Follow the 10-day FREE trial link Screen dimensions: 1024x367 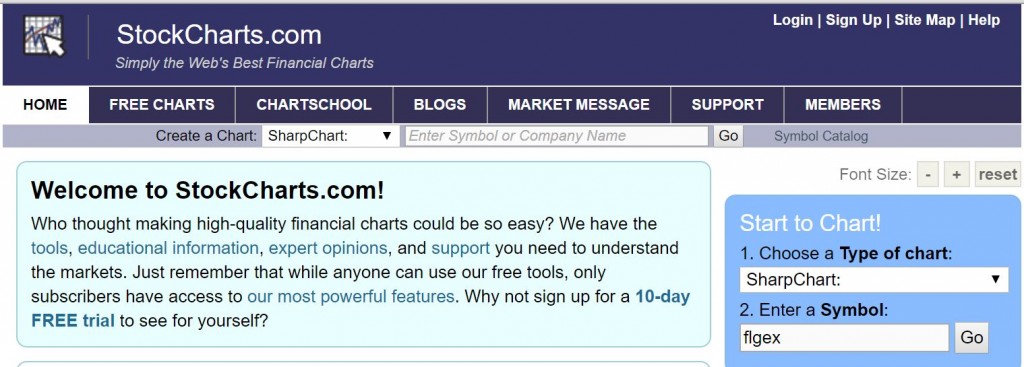tap(360, 309)
